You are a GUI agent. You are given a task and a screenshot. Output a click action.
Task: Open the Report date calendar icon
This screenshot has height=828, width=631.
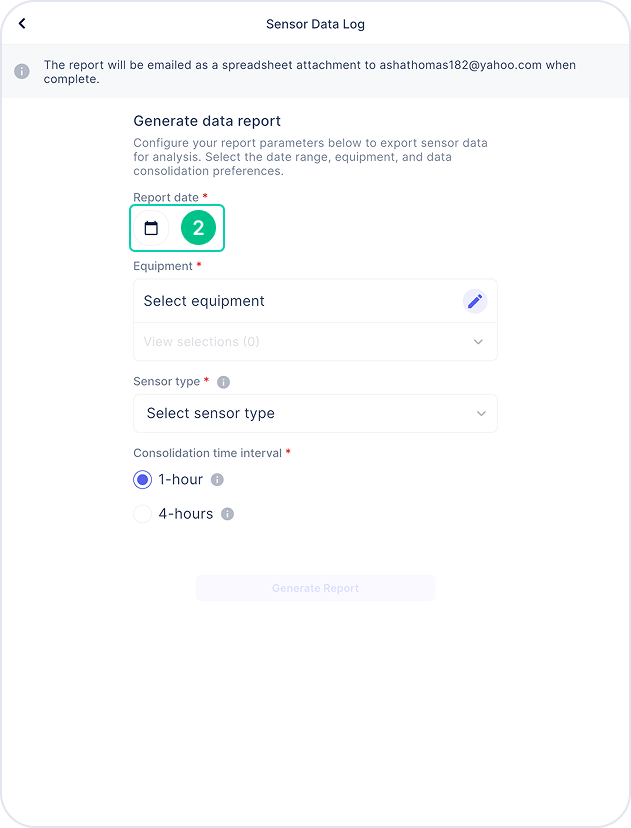(x=151, y=228)
